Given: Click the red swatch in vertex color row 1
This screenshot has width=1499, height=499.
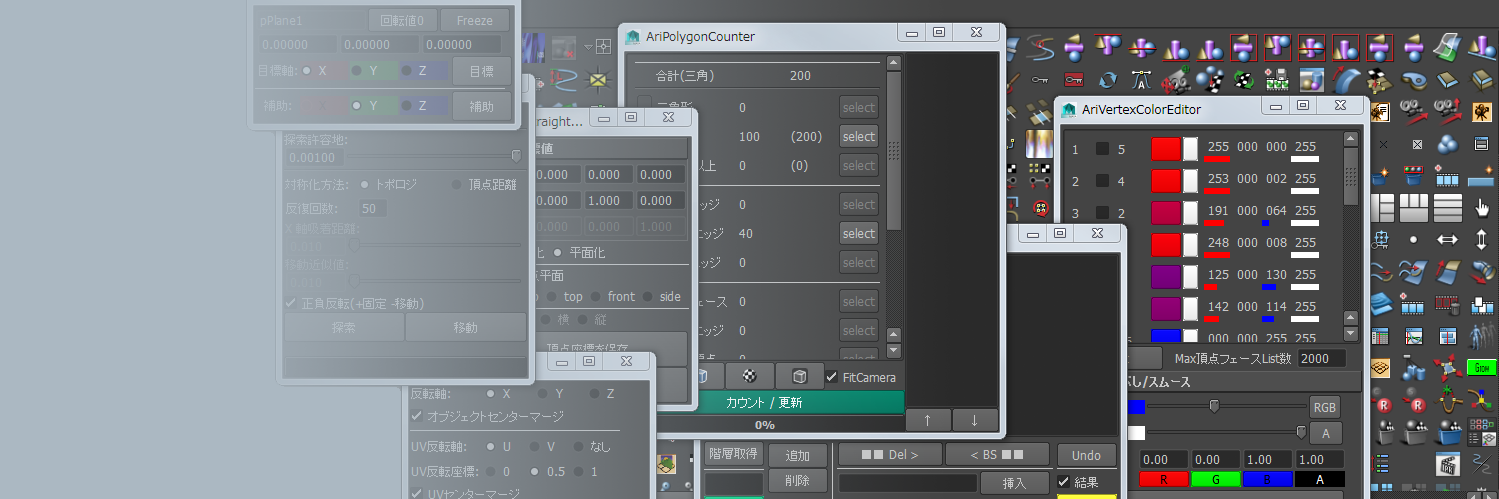Looking at the screenshot, I should (1166, 149).
